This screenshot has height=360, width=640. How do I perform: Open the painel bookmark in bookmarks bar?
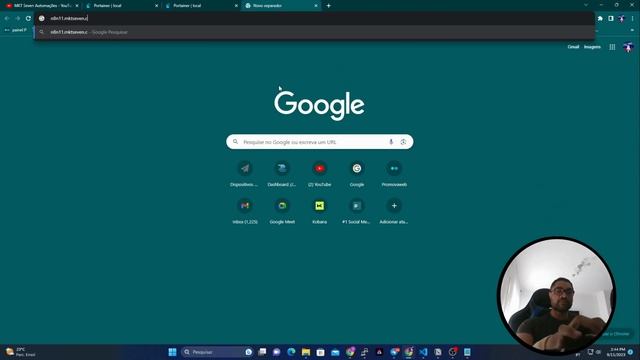click(16, 30)
